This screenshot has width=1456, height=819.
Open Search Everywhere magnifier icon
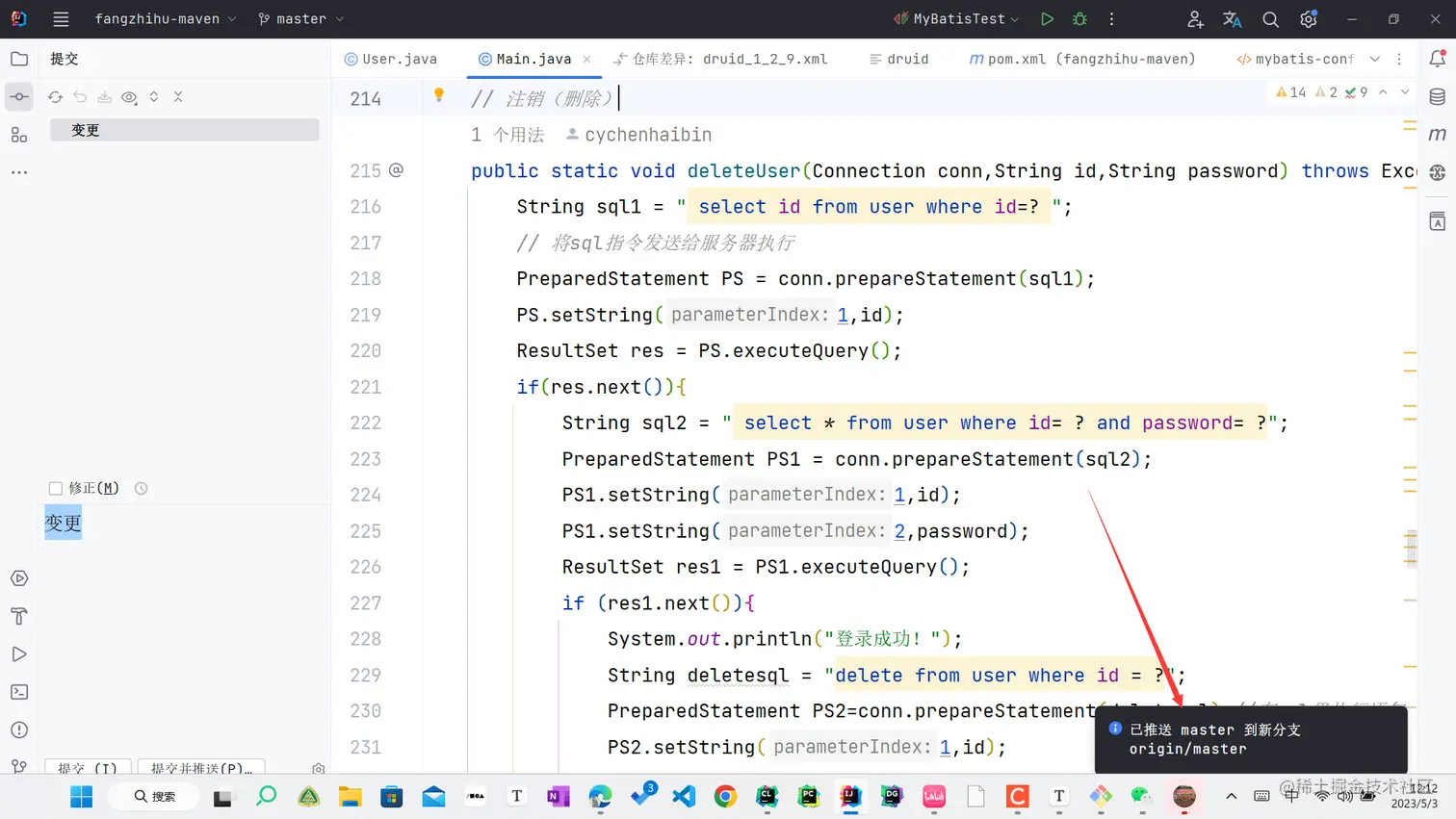[x=1270, y=19]
